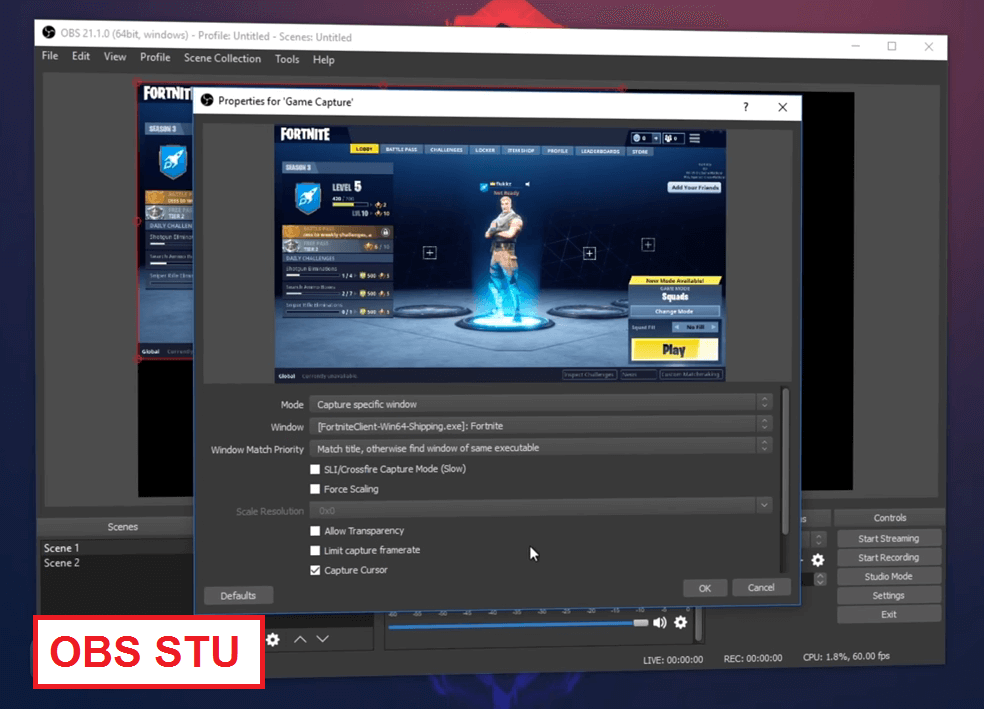
Task: Open OBS Settings from Controls
Action: [x=889, y=595]
